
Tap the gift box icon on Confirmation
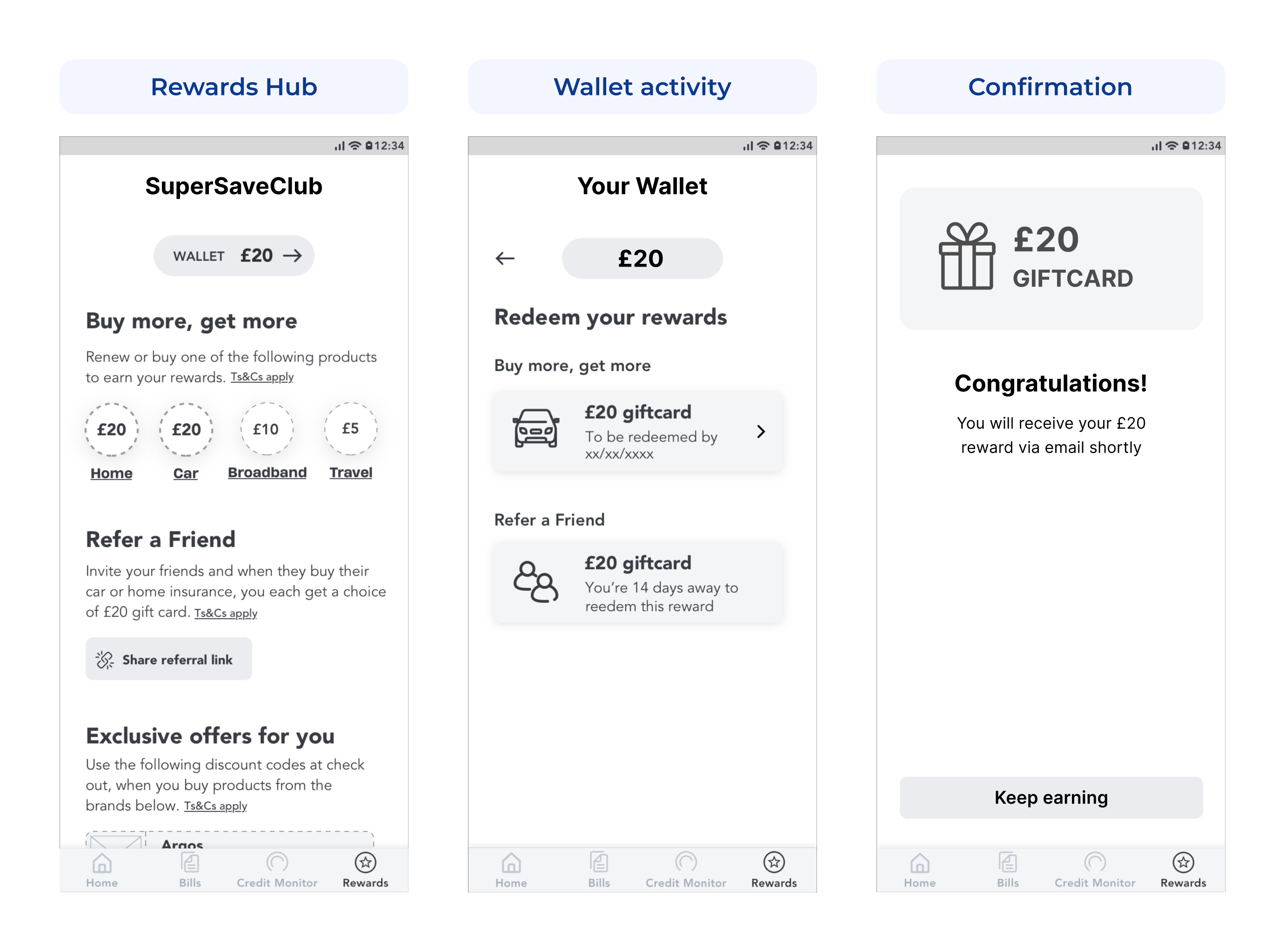tap(966, 255)
